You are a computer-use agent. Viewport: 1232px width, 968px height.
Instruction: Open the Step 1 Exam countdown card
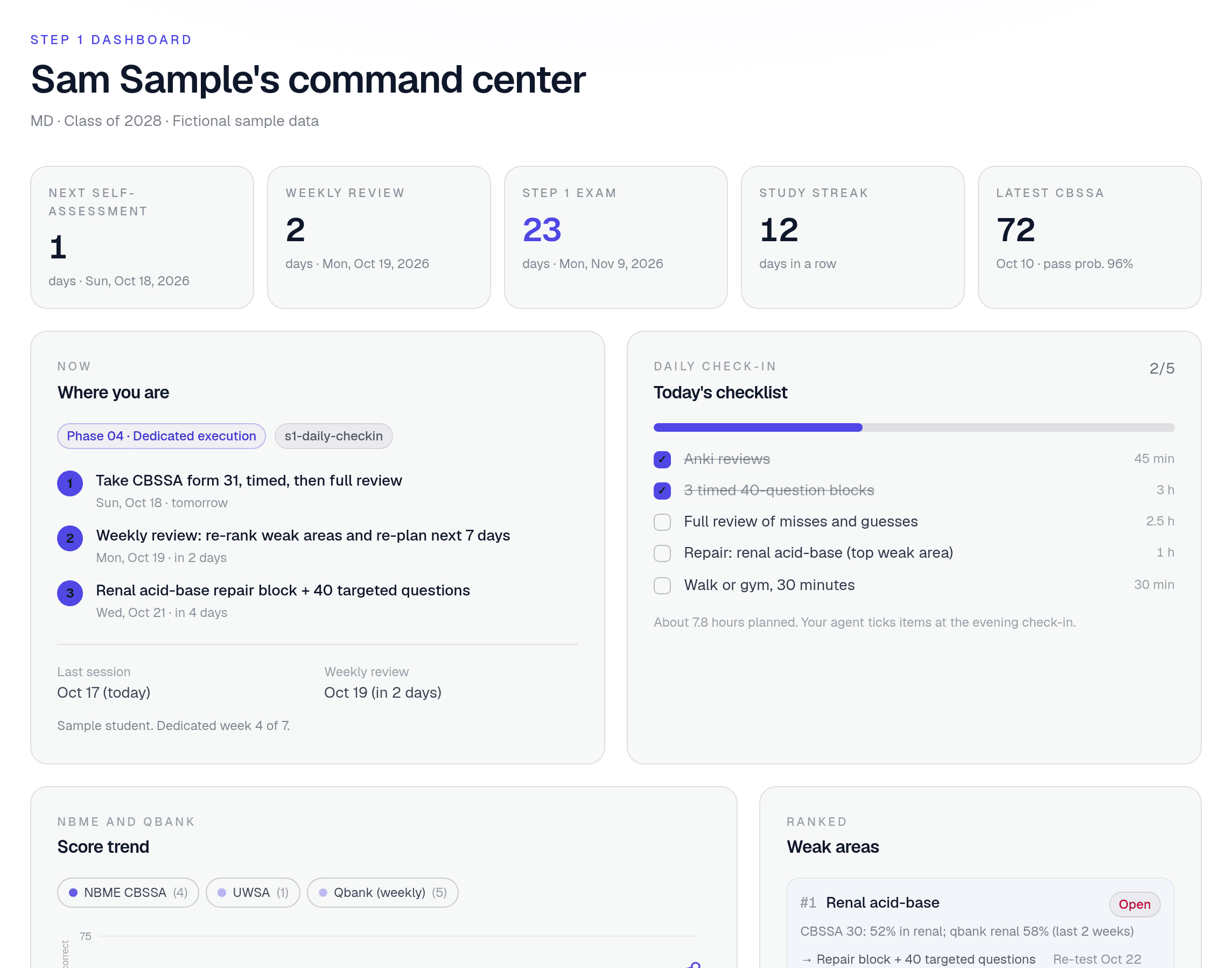616,237
